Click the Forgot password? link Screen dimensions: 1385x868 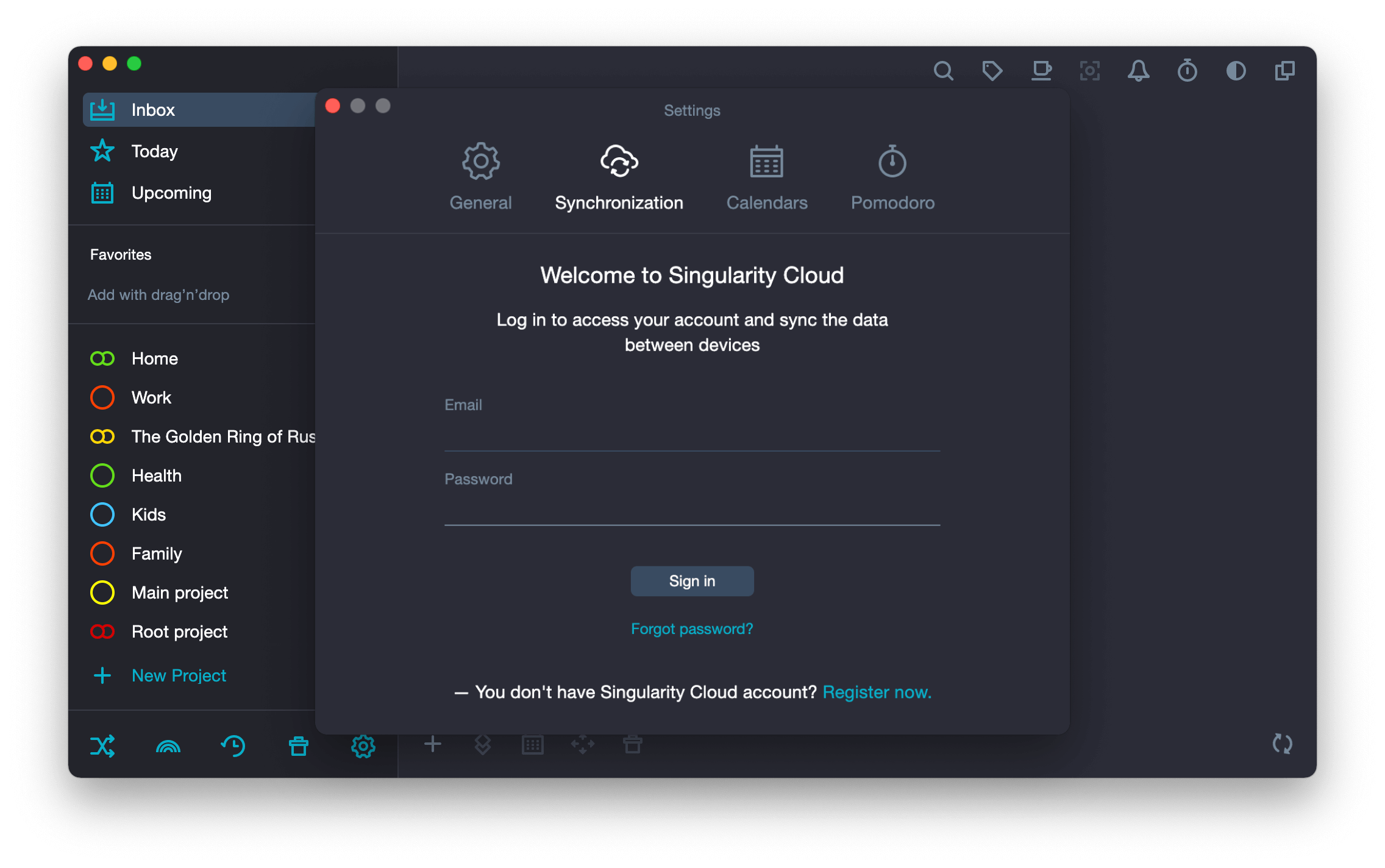pyautogui.click(x=692, y=628)
